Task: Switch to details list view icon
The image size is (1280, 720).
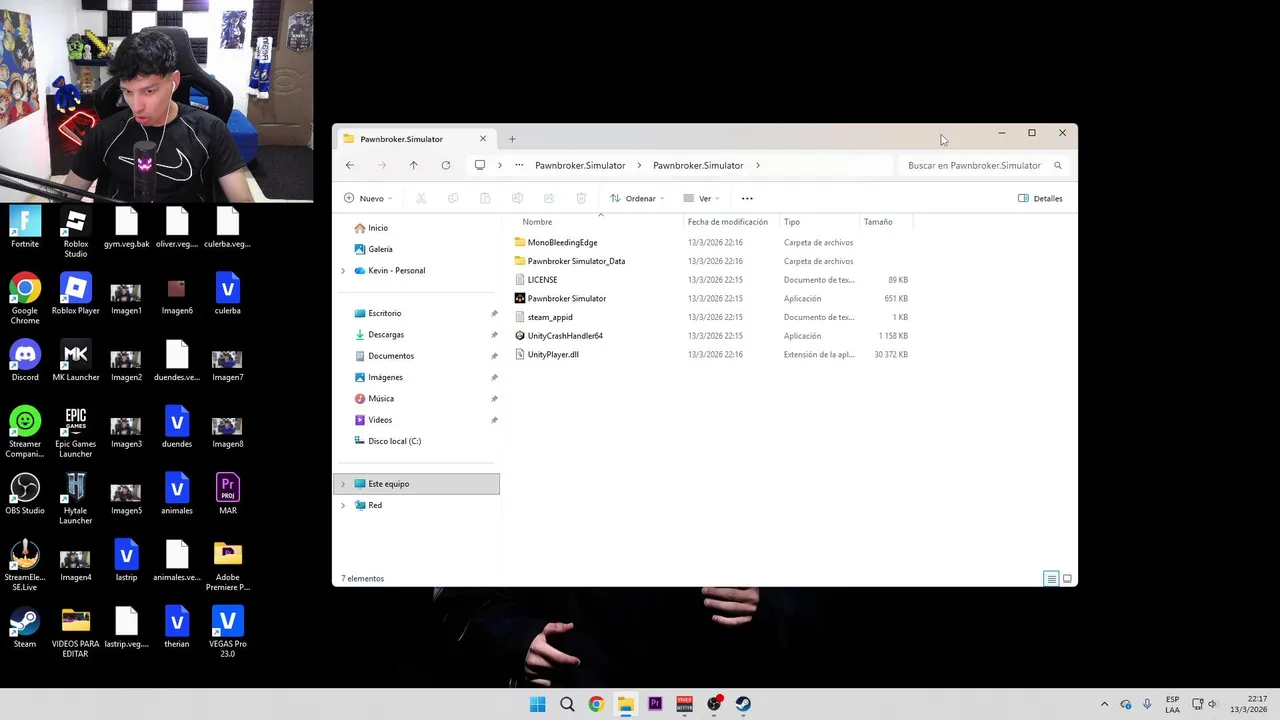Action: pyautogui.click(x=1051, y=578)
